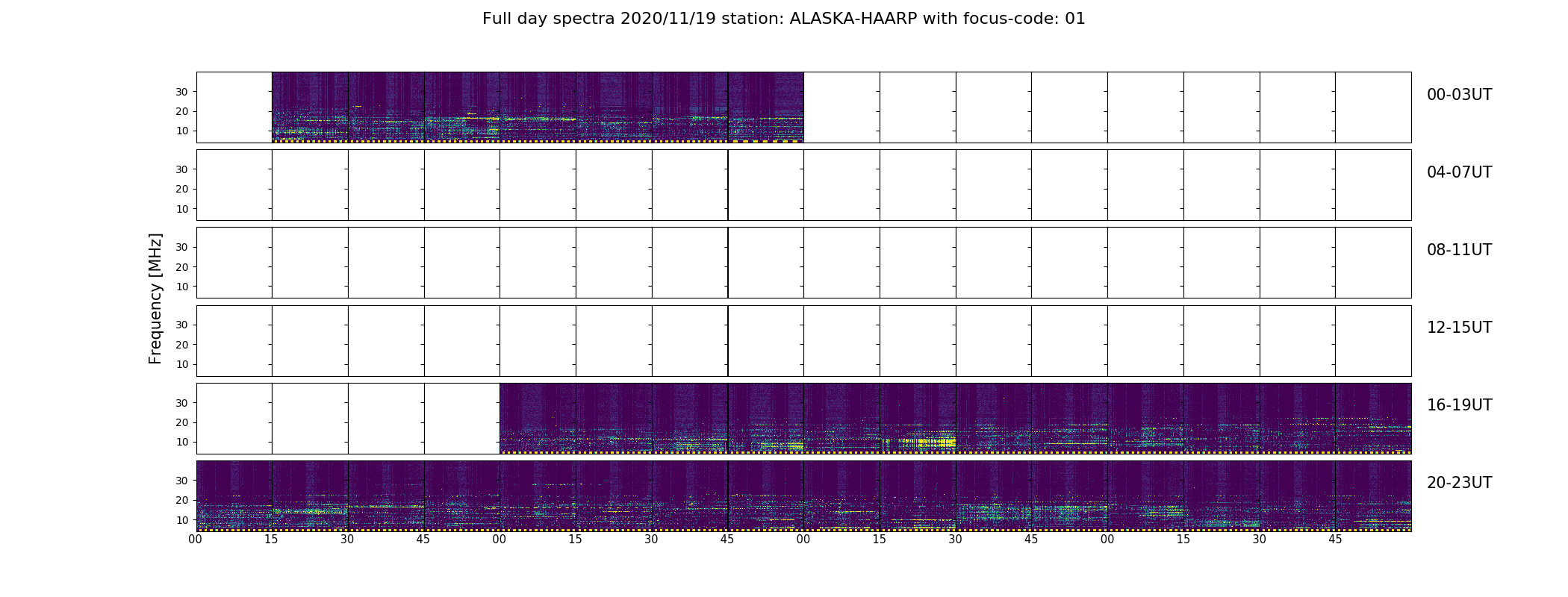1568x597 pixels.
Task: Click the leftmost '00' time-axis tick label
Action: tap(196, 540)
